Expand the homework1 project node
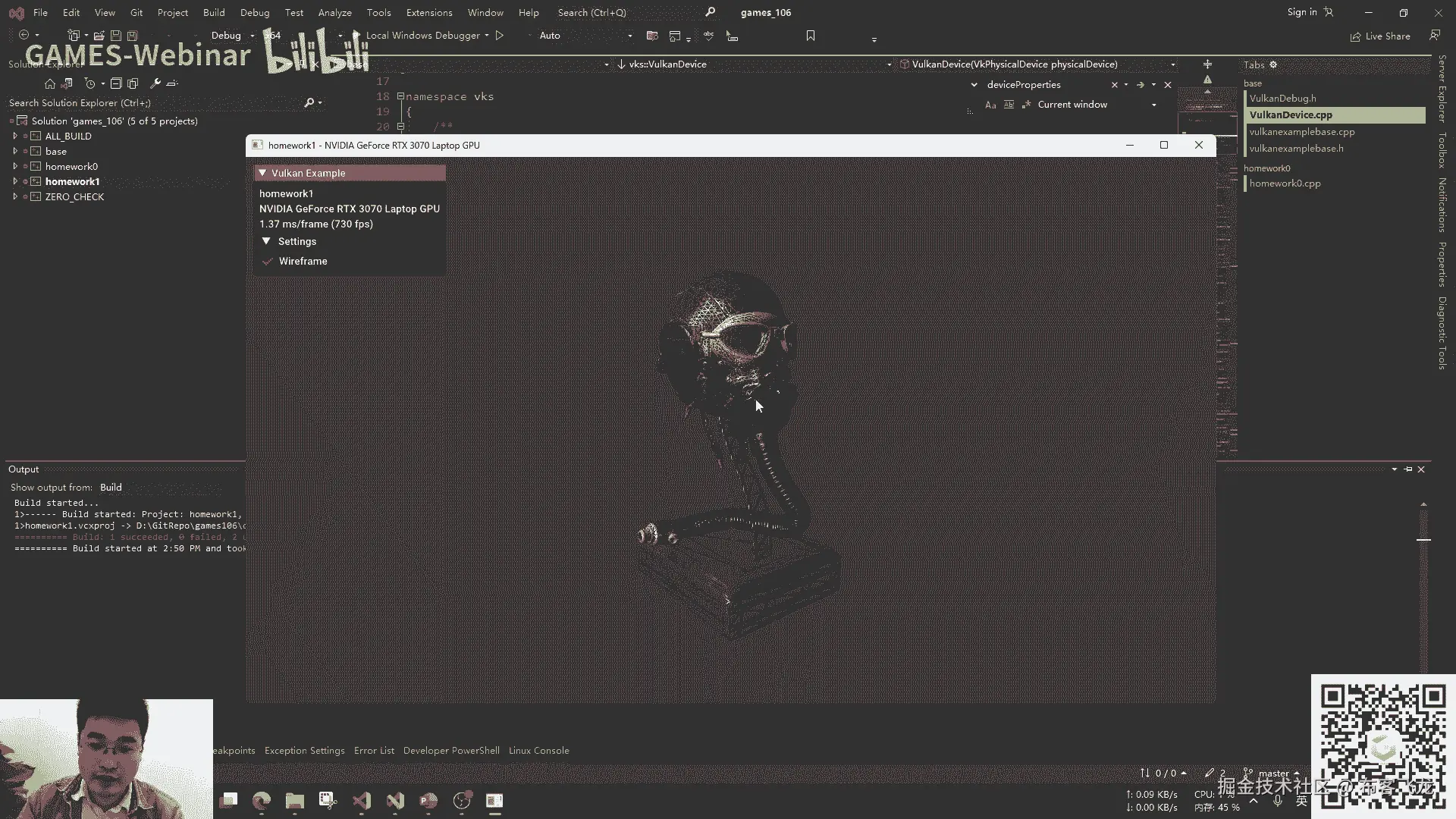The image size is (1456, 819). [x=14, y=181]
